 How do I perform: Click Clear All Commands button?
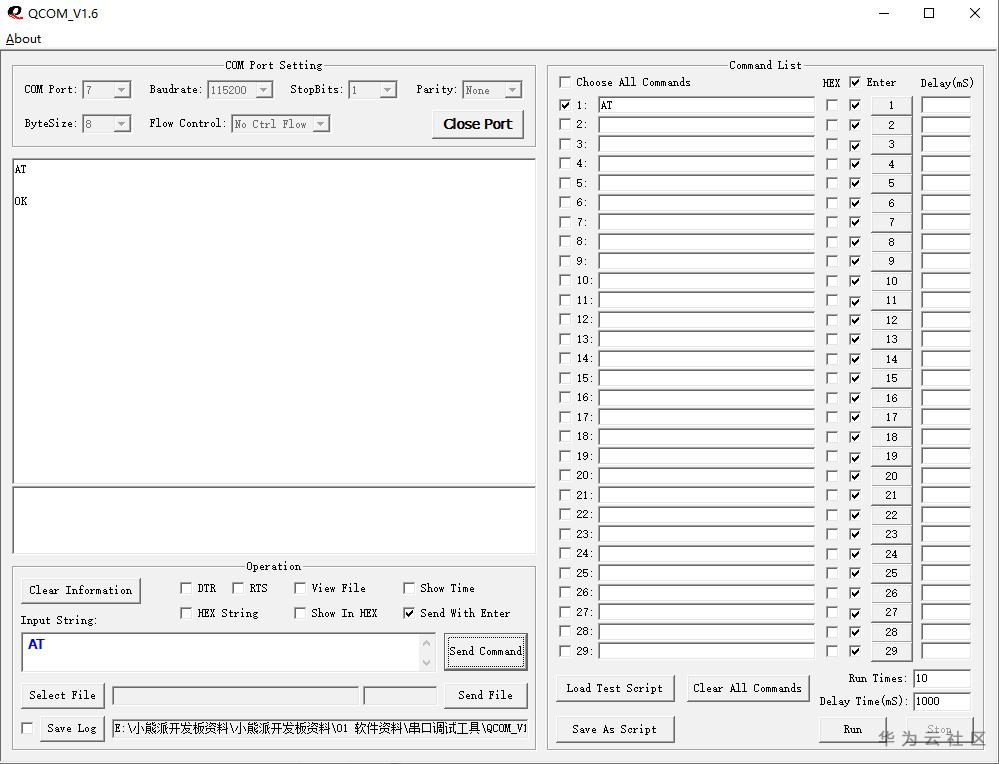tap(747, 688)
